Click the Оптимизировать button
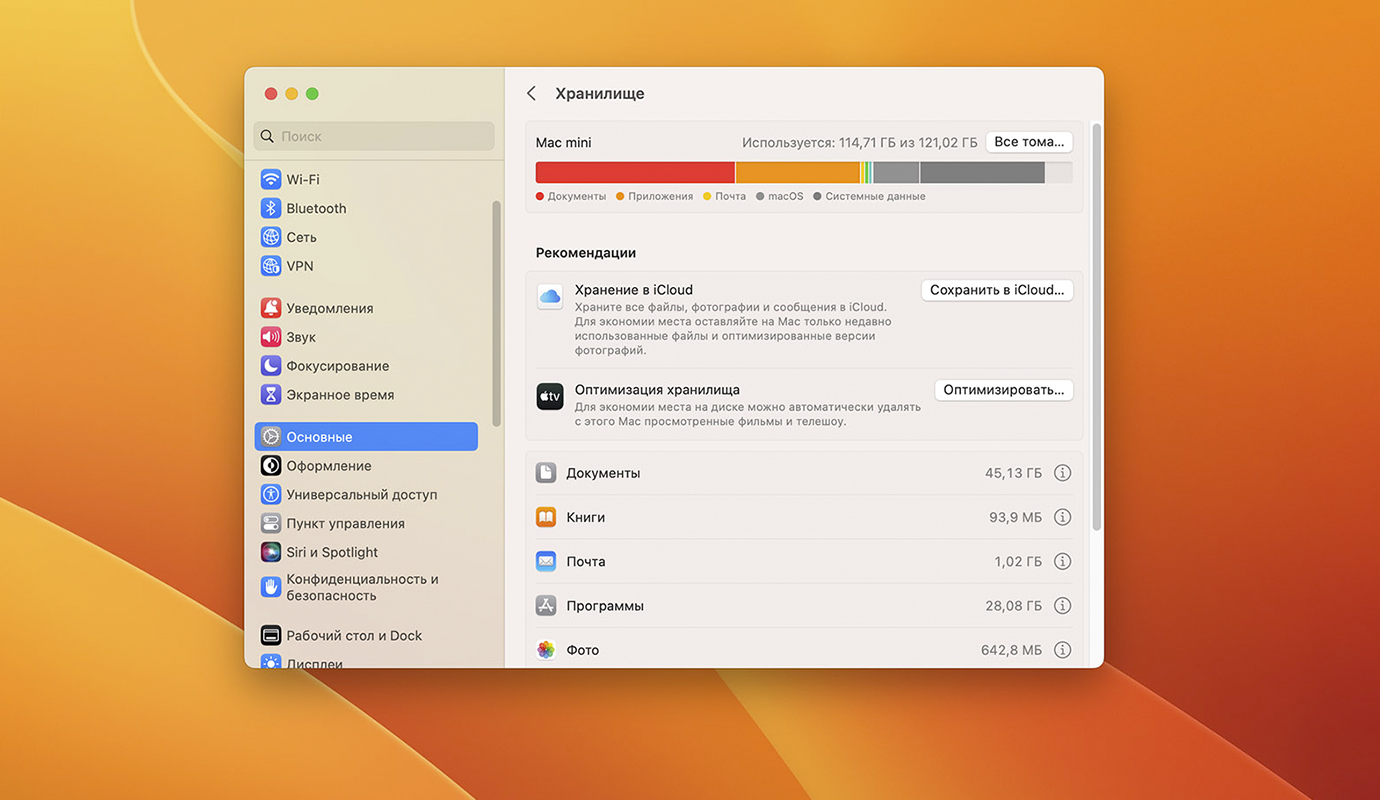1380x800 pixels. pos(1004,390)
